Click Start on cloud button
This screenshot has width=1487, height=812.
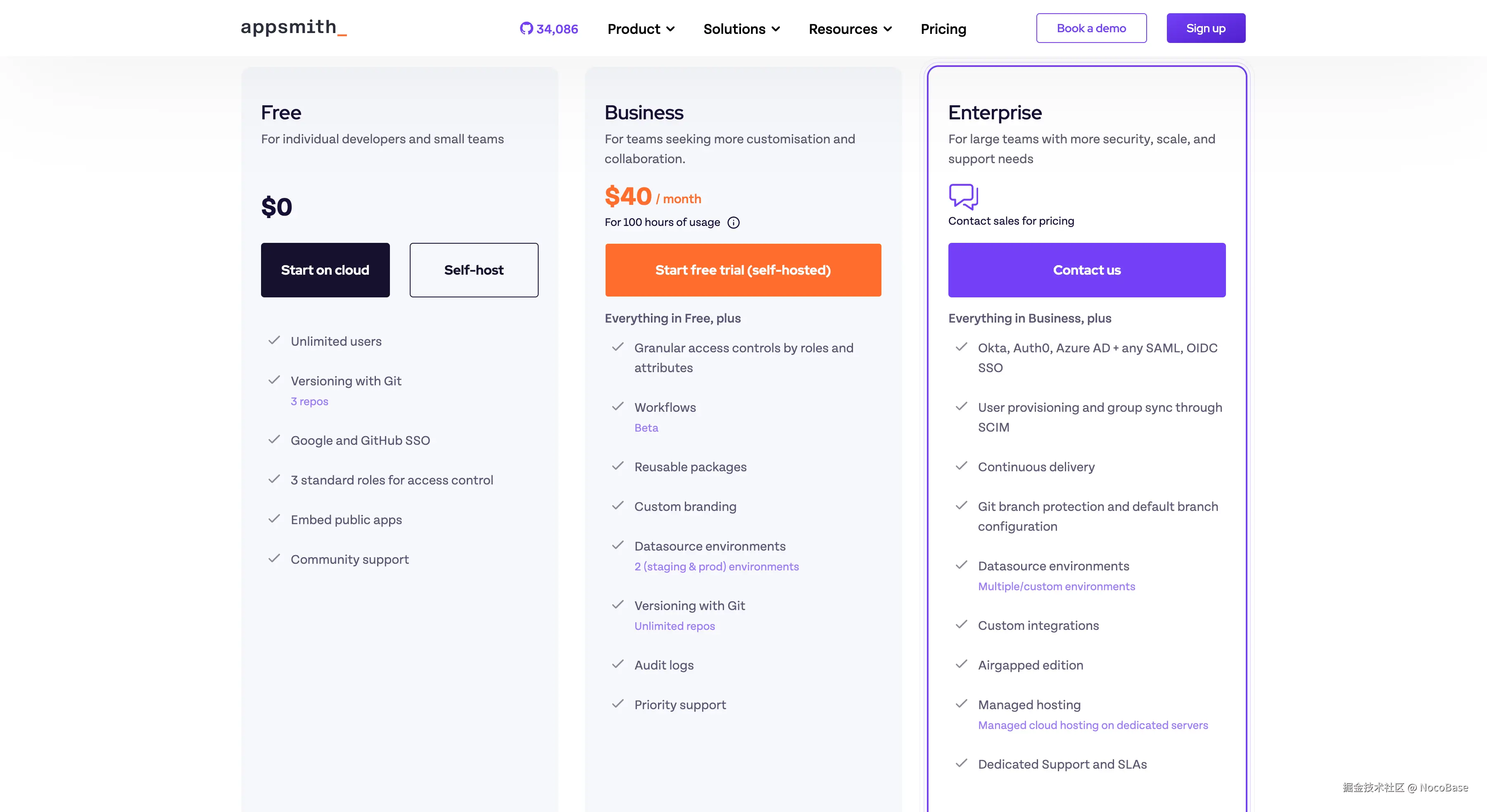(325, 270)
